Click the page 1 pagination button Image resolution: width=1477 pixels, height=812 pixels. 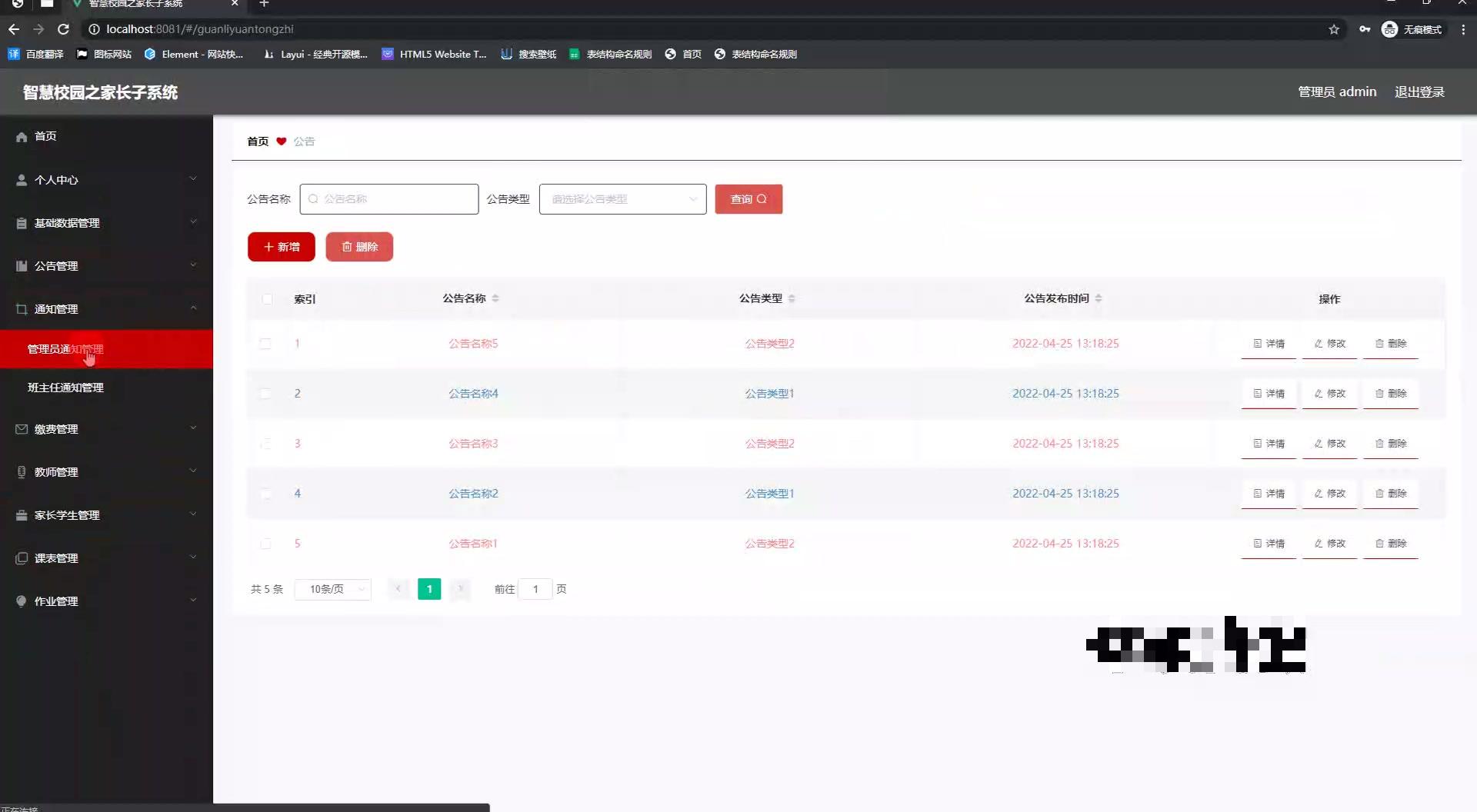pos(429,589)
